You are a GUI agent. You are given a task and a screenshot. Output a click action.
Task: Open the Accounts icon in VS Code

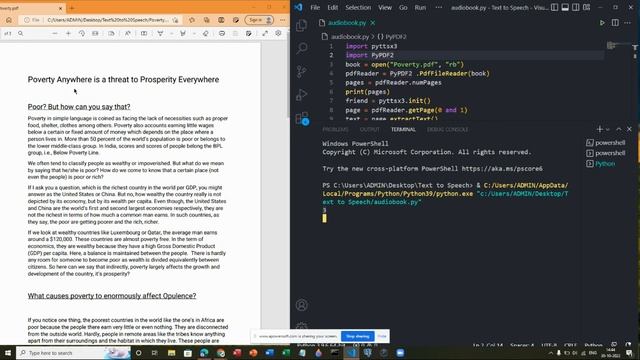pos(302,305)
